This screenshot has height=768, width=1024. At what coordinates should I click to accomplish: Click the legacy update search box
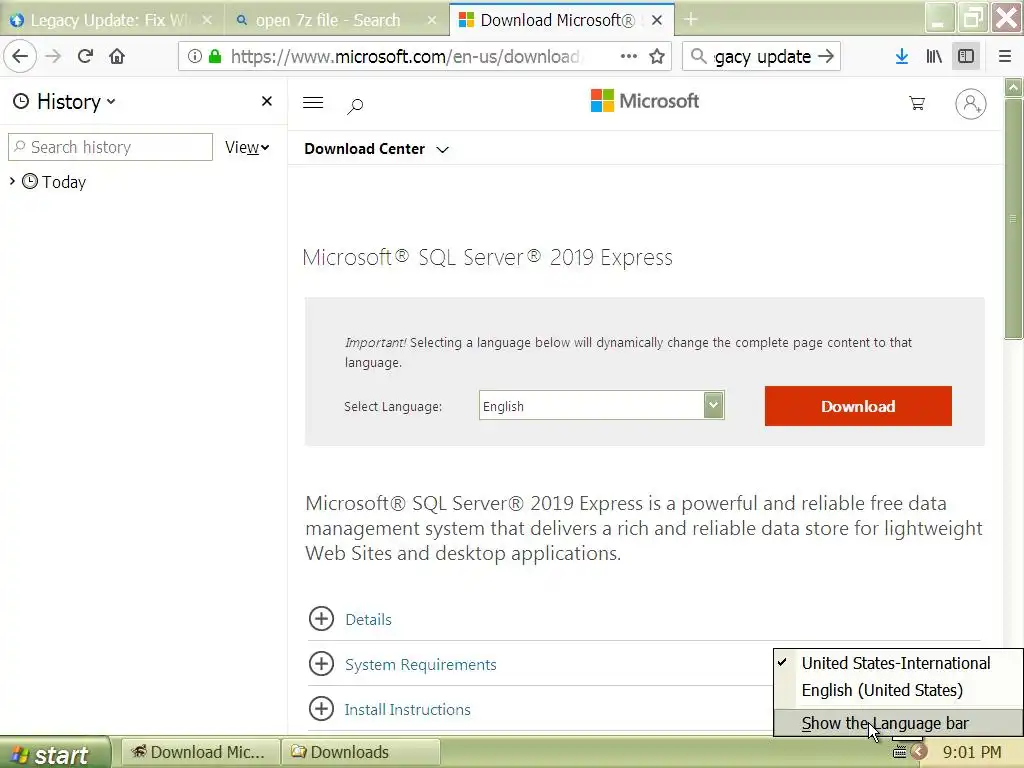[x=761, y=56]
